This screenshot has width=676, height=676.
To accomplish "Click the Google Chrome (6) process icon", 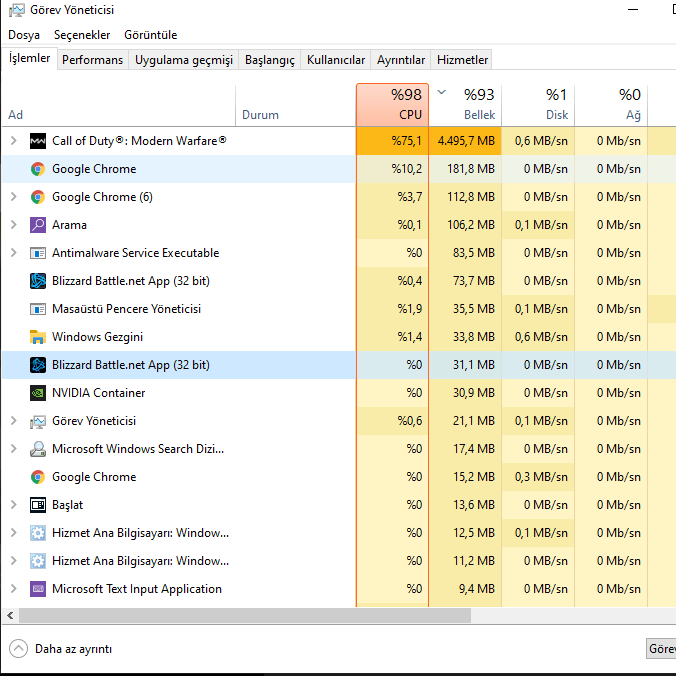I will click(38, 197).
